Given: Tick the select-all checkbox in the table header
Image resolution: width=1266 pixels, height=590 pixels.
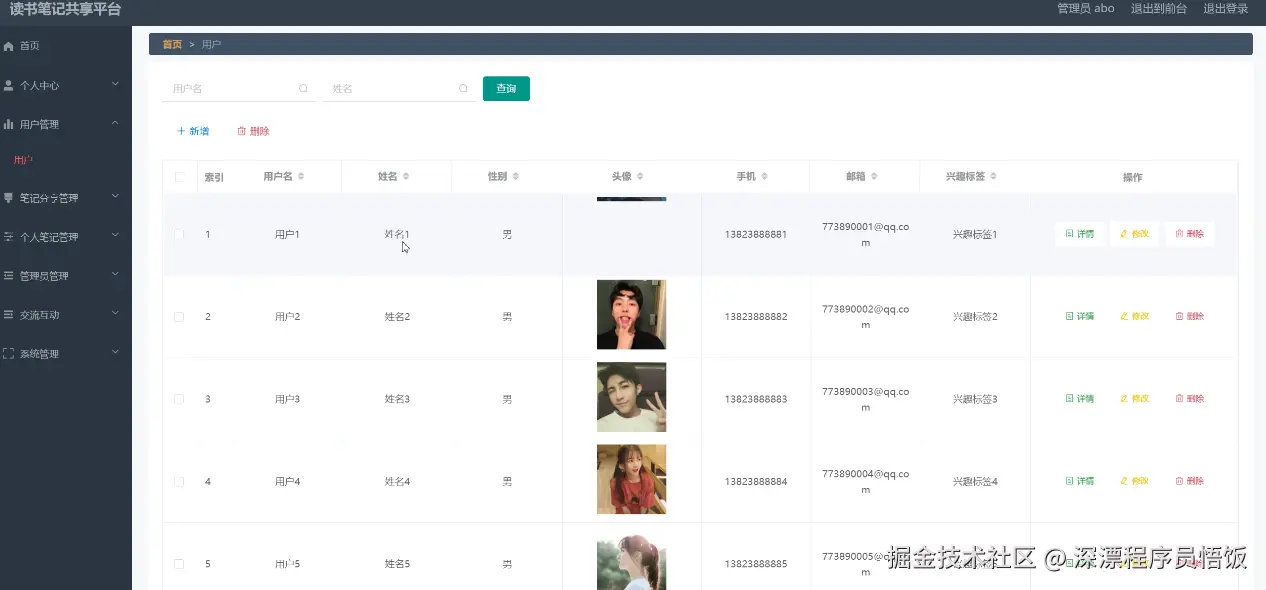Looking at the screenshot, I should pos(180,177).
